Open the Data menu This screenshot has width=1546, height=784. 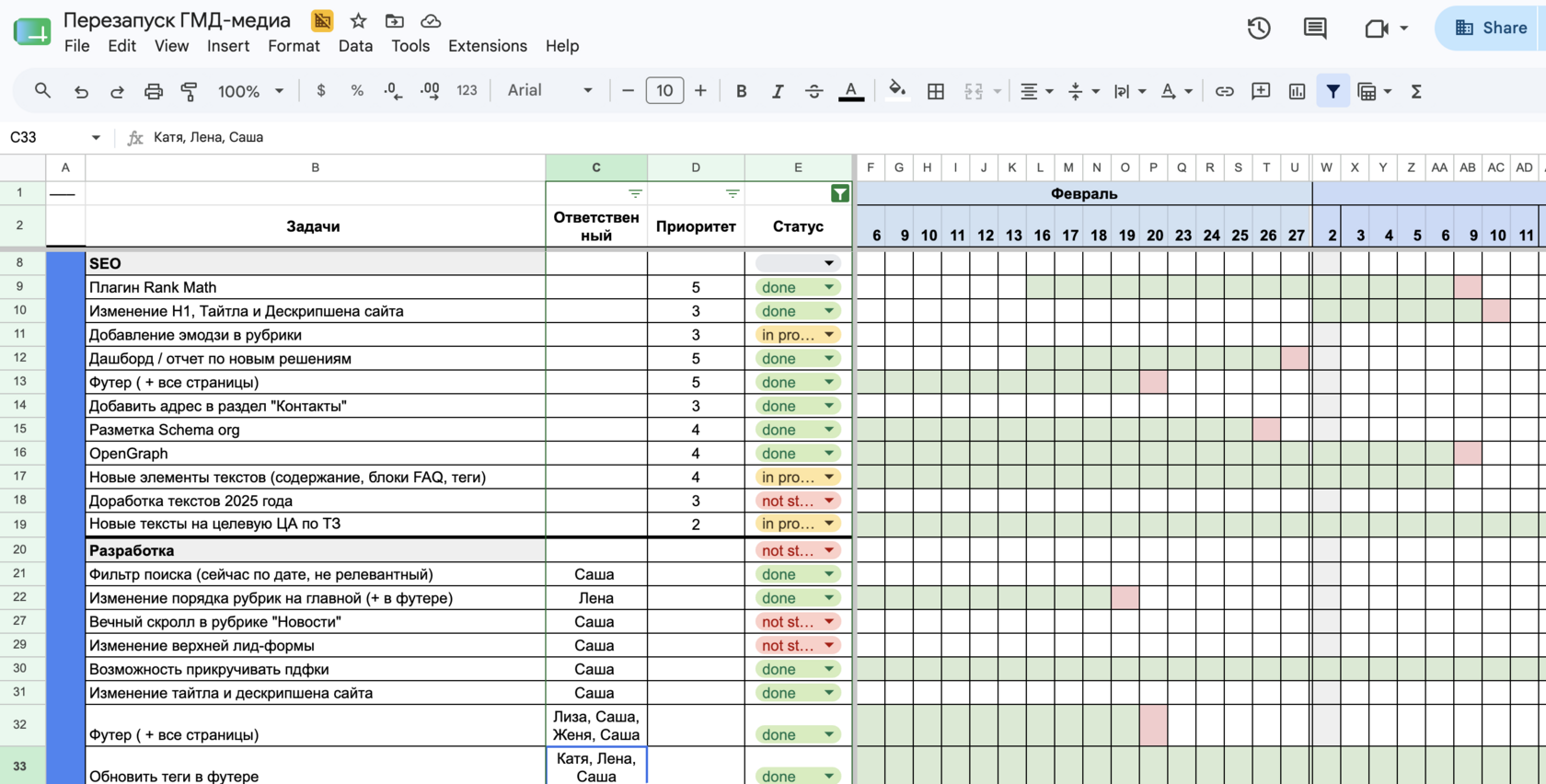click(x=355, y=46)
